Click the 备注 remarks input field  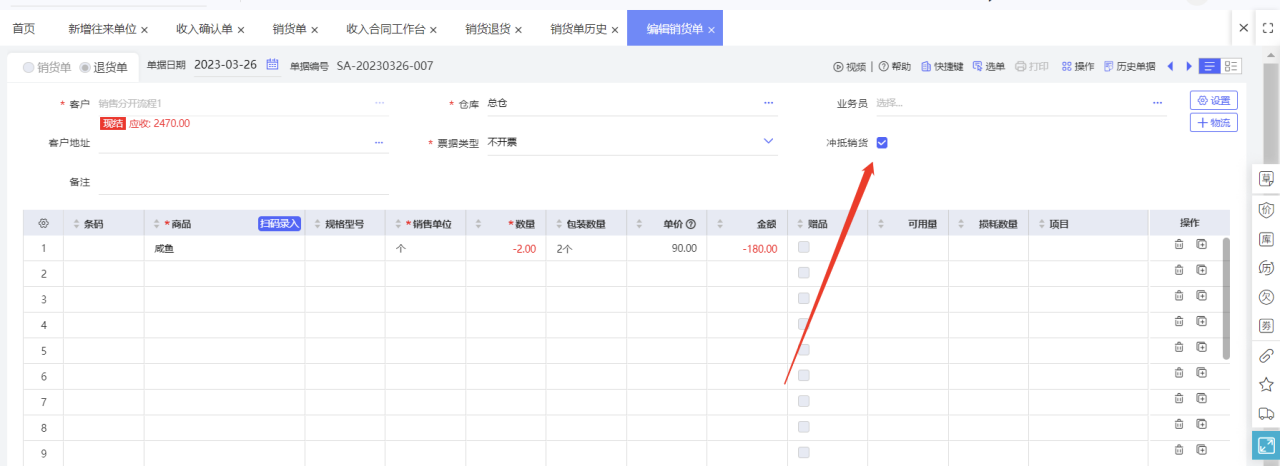(244, 183)
